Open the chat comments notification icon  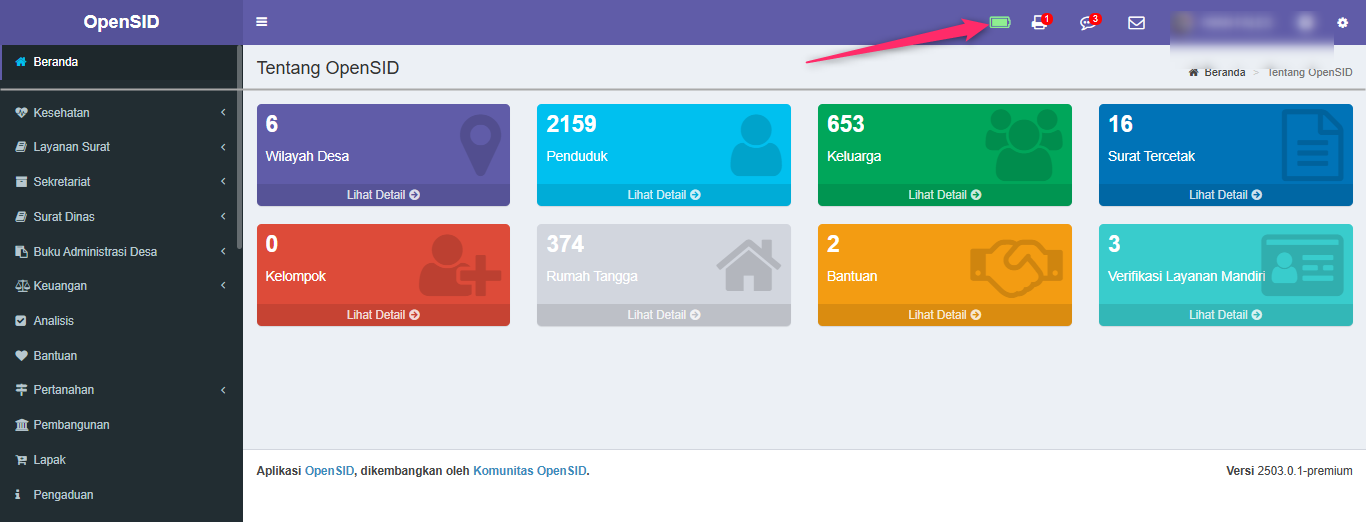pyautogui.click(x=1089, y=22)
